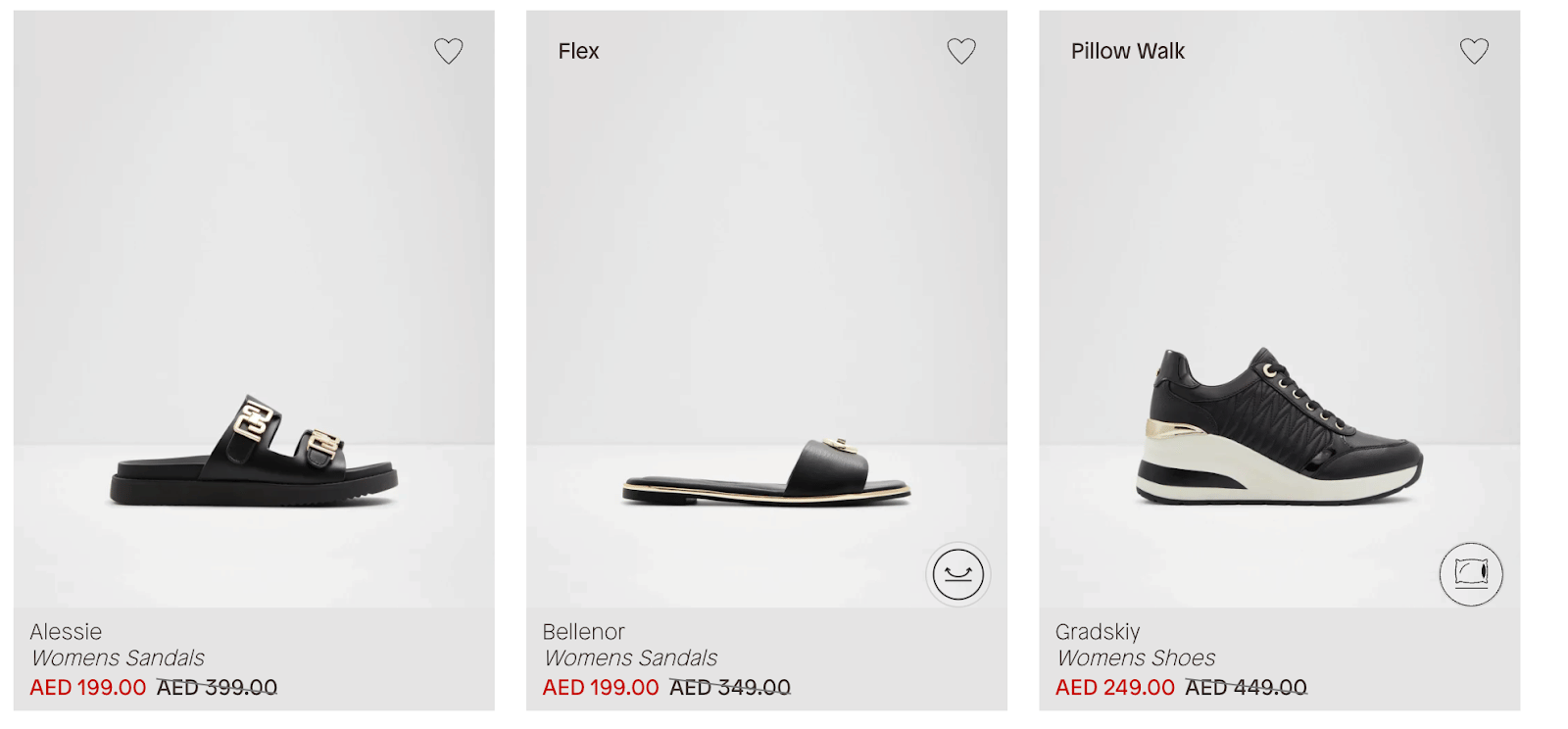1568x729 pixels.
Task: Click Womens Sandals under Alessie
Action: point(118,658)
